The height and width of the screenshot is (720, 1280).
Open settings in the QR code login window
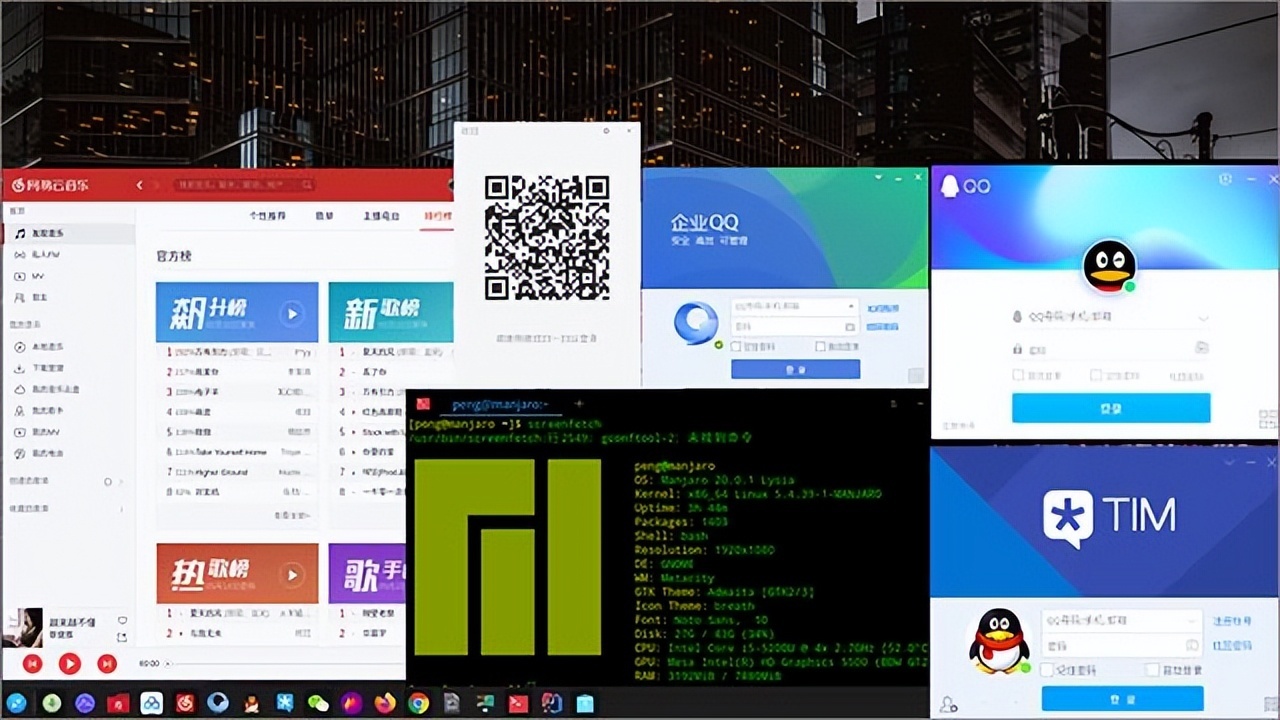(x=606, y=131)
